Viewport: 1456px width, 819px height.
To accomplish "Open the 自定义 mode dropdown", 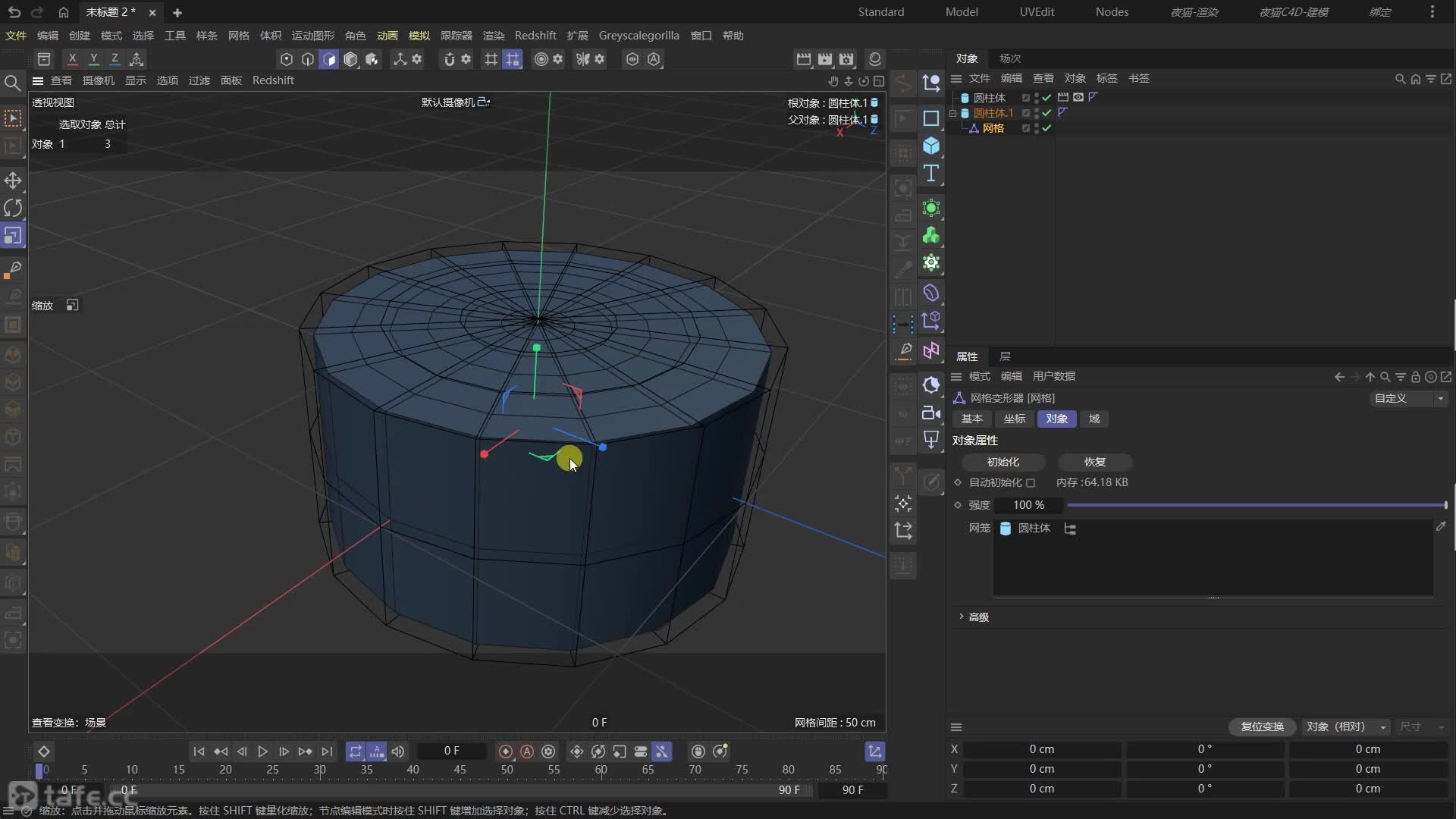I will 1409,398.
